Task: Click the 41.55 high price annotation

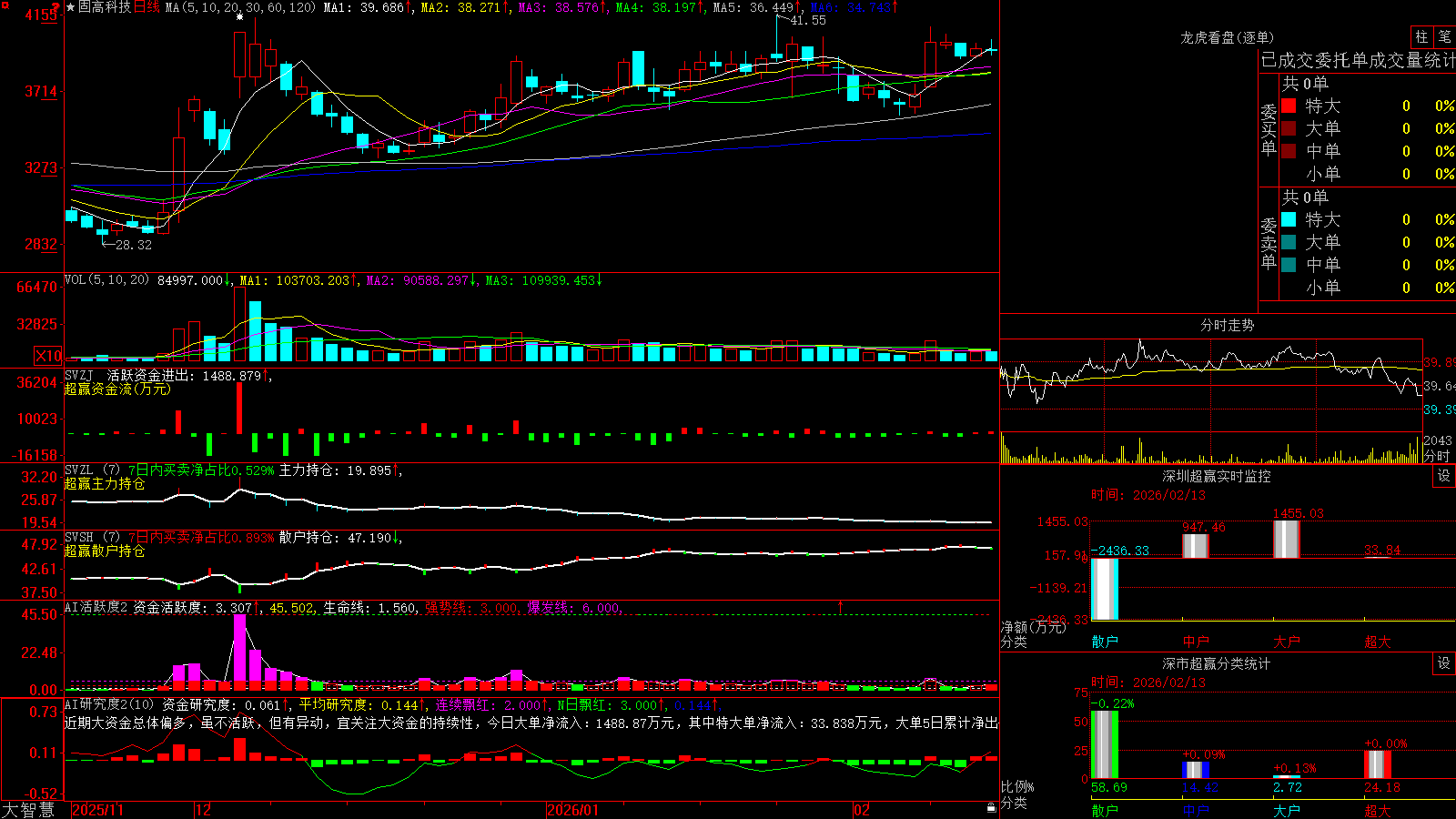Action: [x=808, y=20]
